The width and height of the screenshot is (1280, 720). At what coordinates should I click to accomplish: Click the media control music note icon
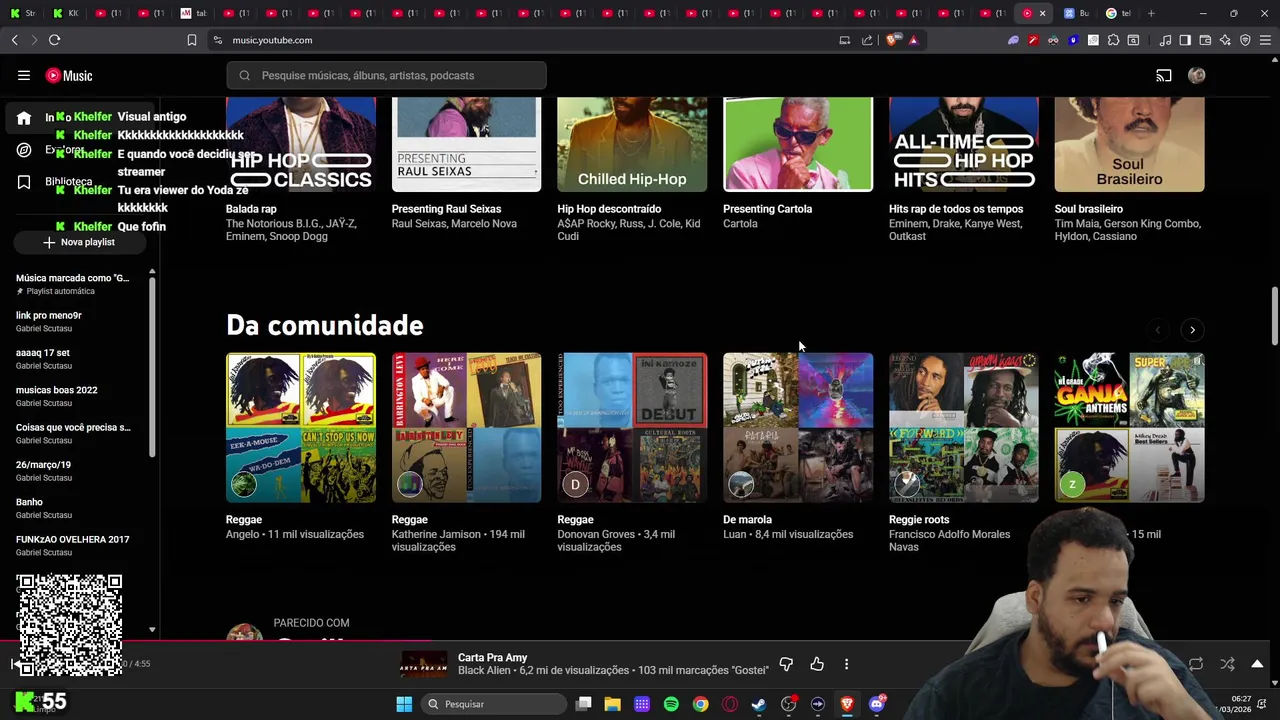tap(1165, 40)
